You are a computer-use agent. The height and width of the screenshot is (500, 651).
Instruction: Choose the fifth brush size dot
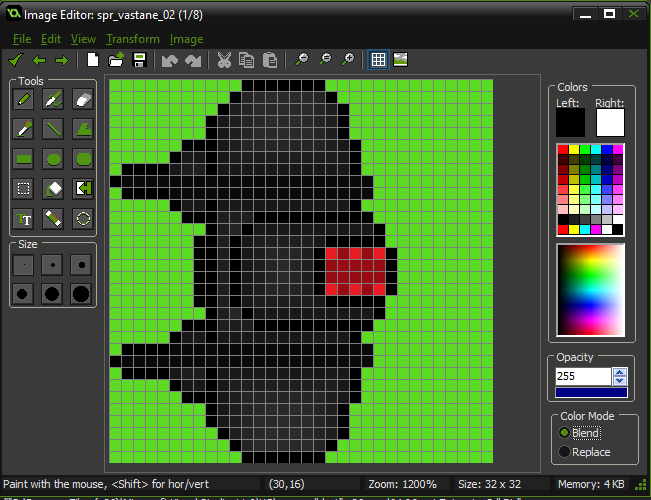pos(52,294)
